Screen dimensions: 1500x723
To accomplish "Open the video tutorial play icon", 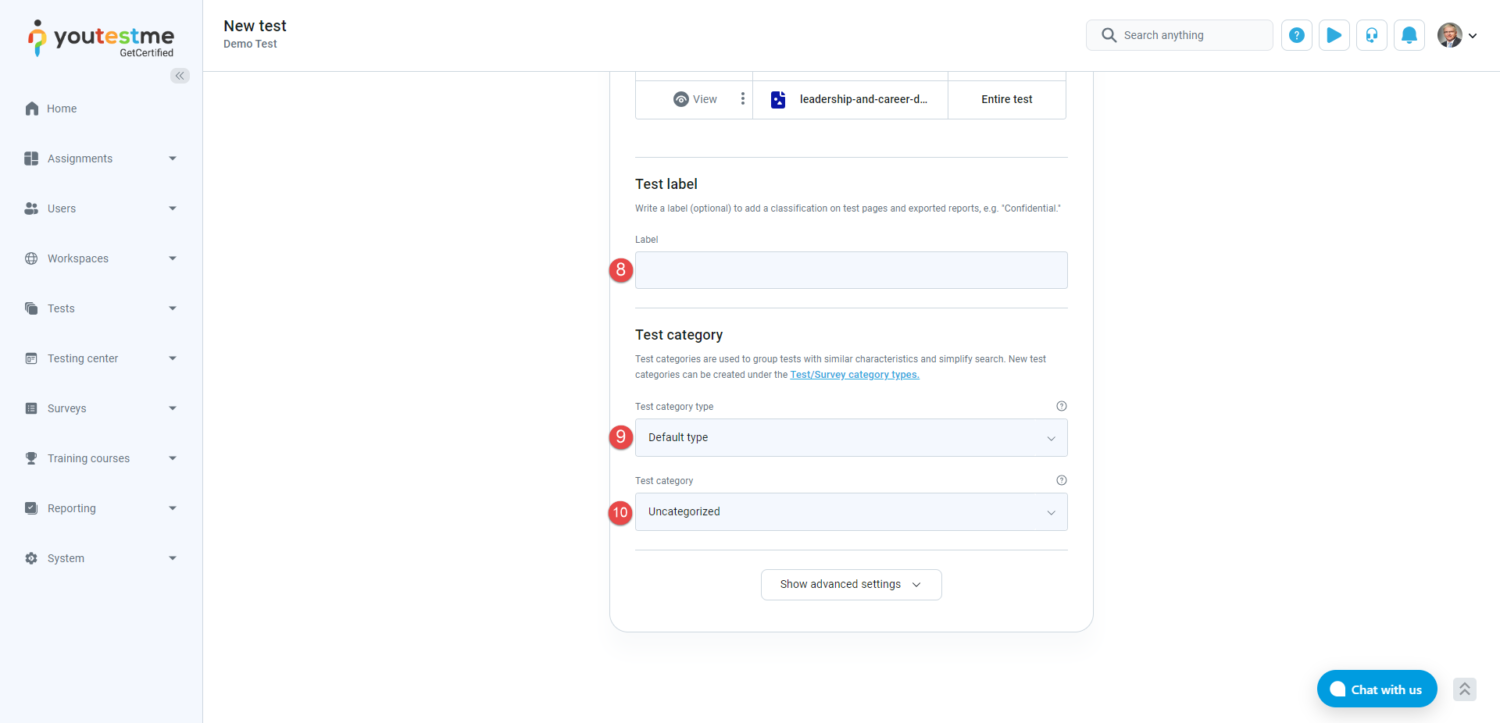I will (x=1334, y=35).
